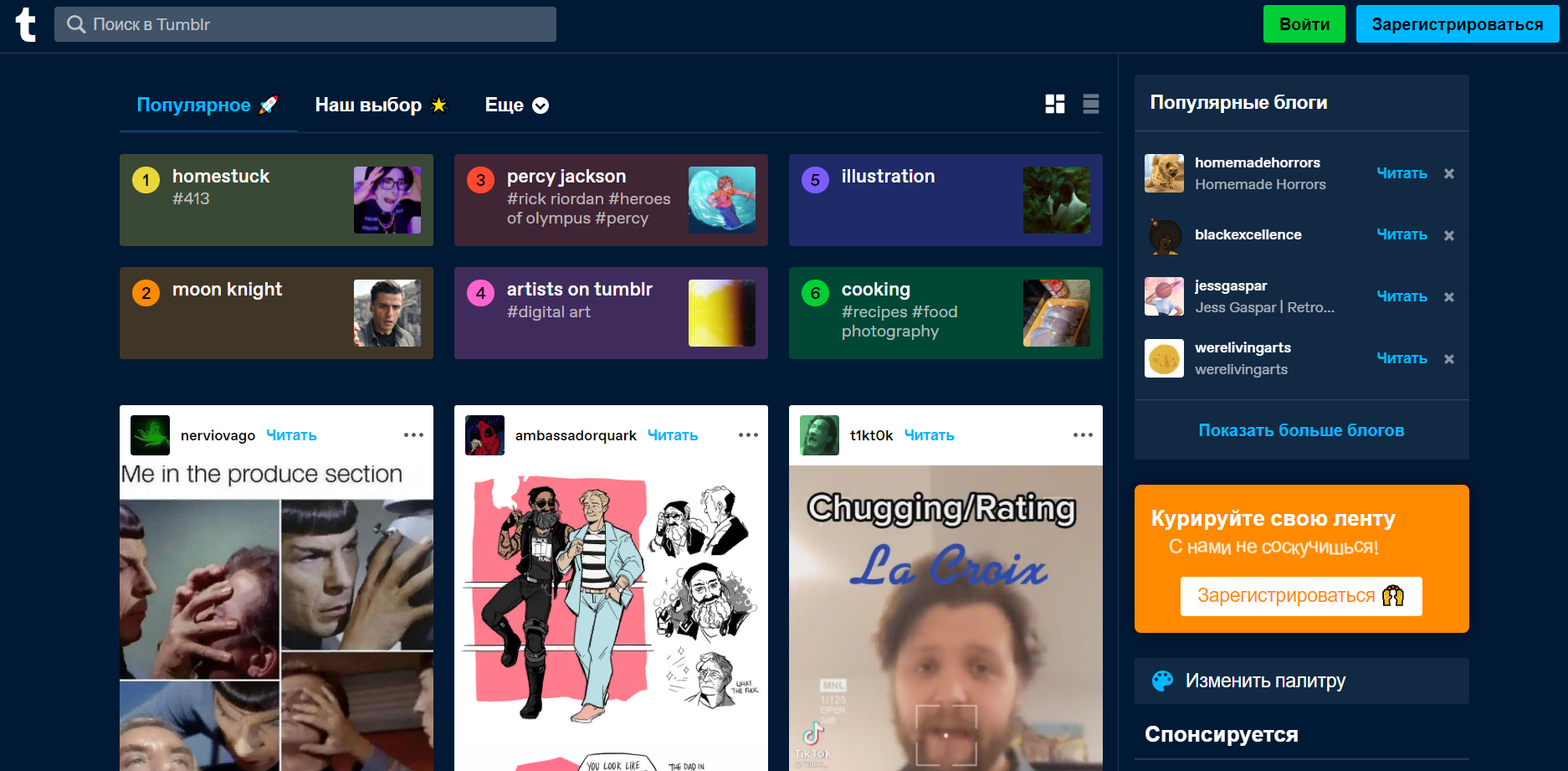Open the artists on tumblr trending card
1568x771 pixels.
click(611, 313)
